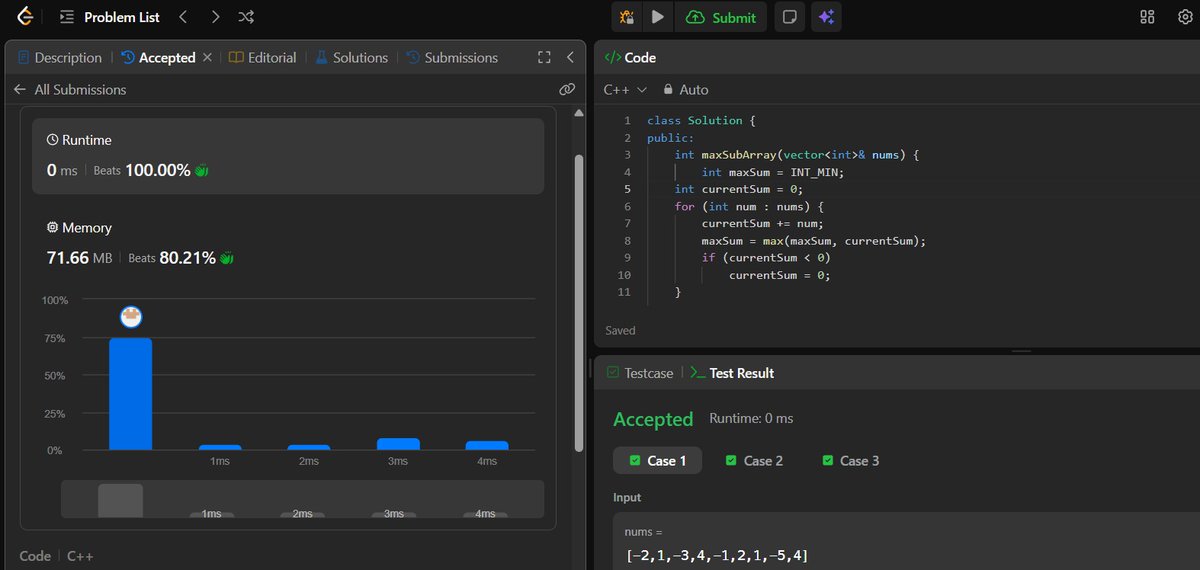Go to the previous problem arrow
This screenshot has height=570, width=1200.
click(182, 17)
